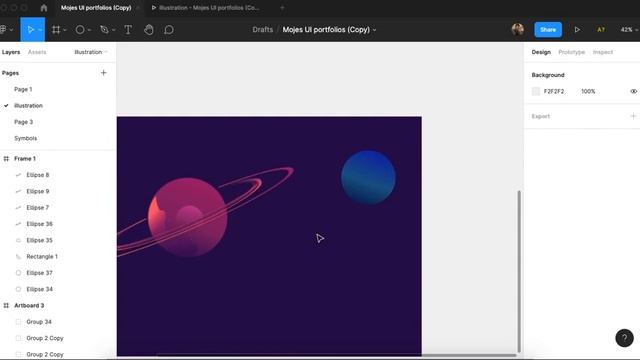Open shape tools dropdown arrow
This screenshot has height=360, width=640.
pyautogui.click(x=89, y=30)
